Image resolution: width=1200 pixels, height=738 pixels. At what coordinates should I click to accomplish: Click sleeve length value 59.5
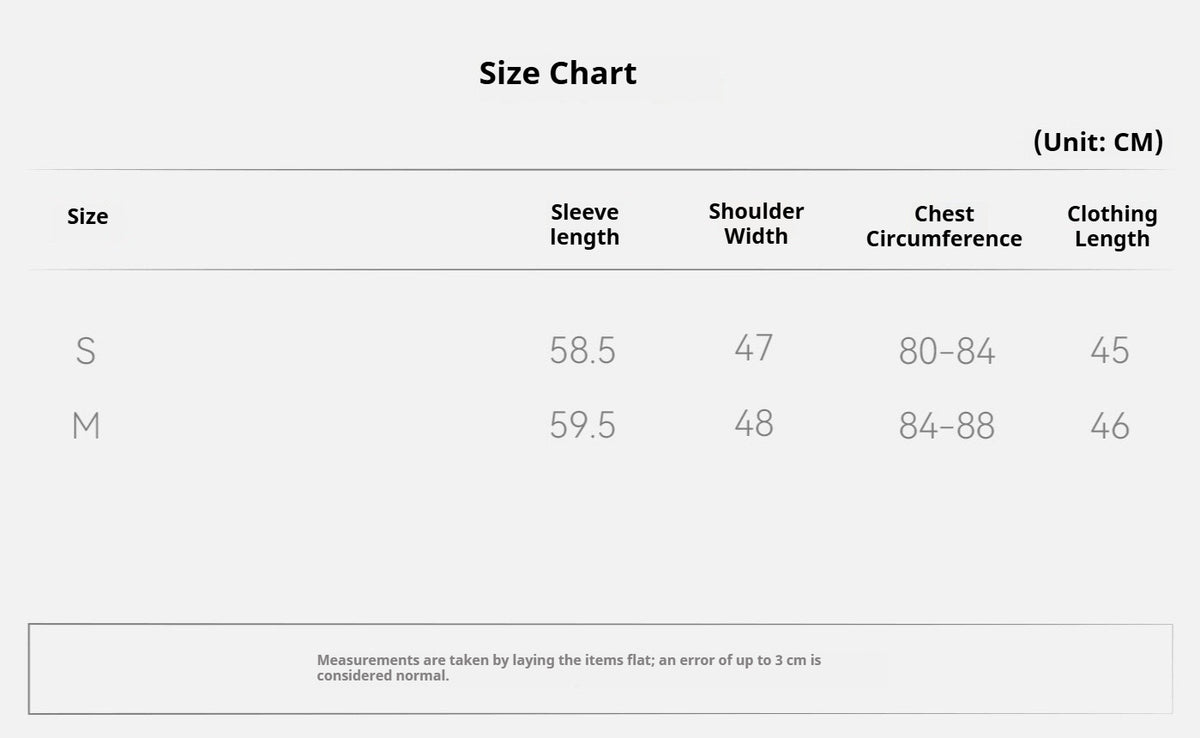[x=583, y=426]
